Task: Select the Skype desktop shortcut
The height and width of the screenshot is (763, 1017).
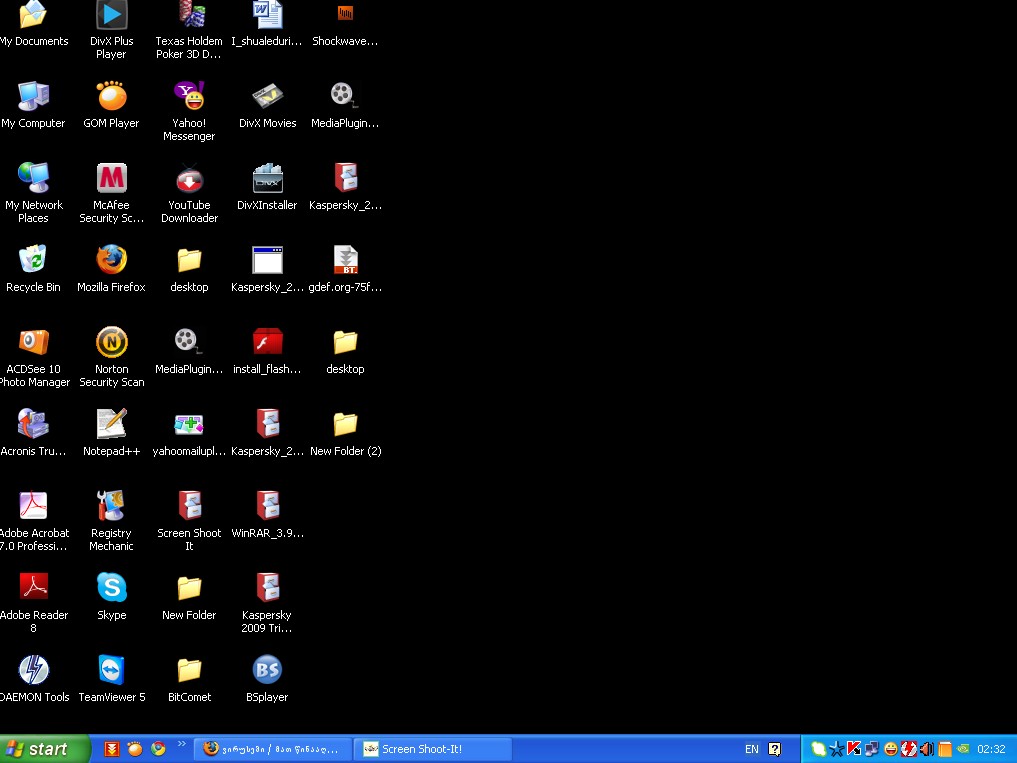Action: [112, 597]
